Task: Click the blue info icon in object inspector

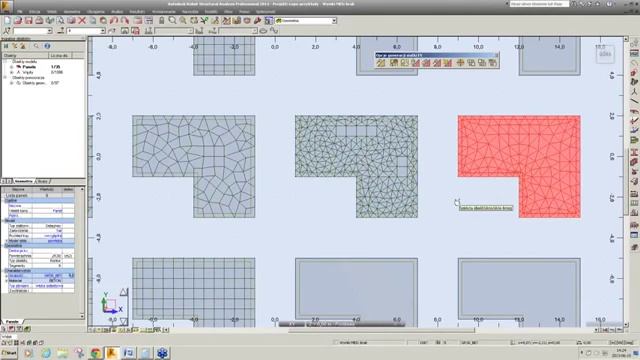Action: click(47, 46)
